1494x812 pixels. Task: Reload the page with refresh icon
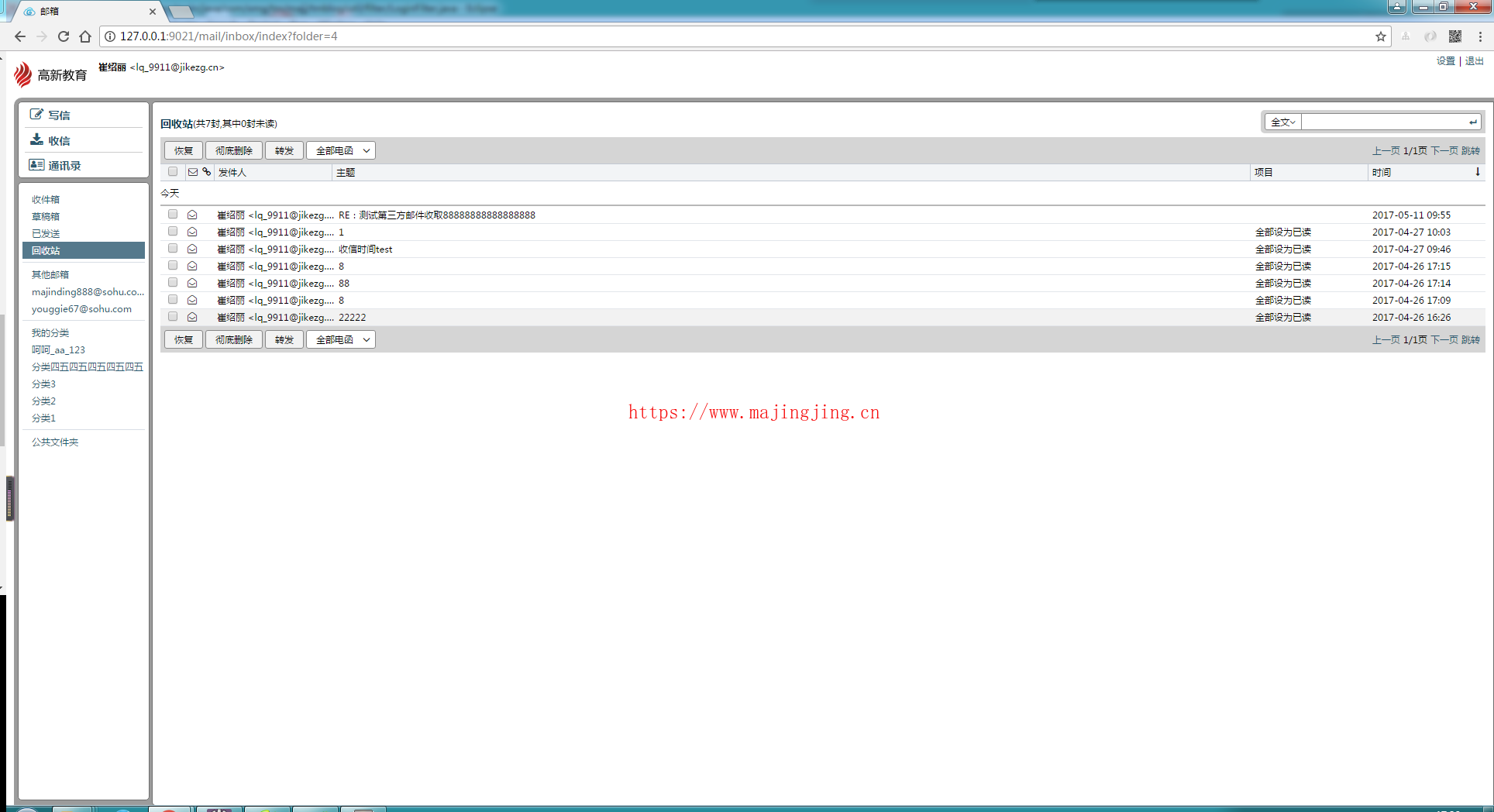click(64, 36)
